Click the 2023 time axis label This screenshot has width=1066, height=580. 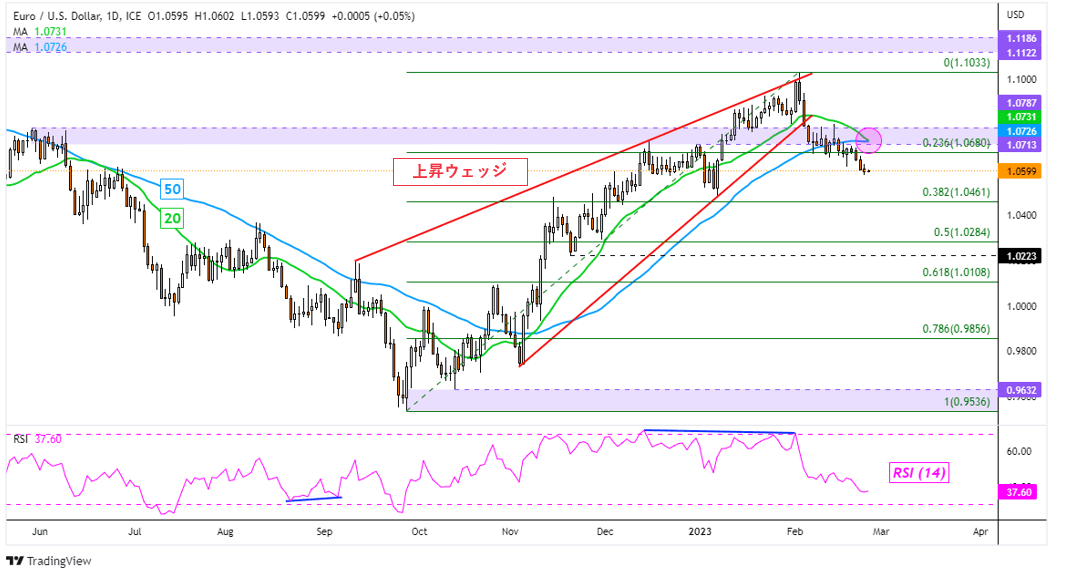700,532
